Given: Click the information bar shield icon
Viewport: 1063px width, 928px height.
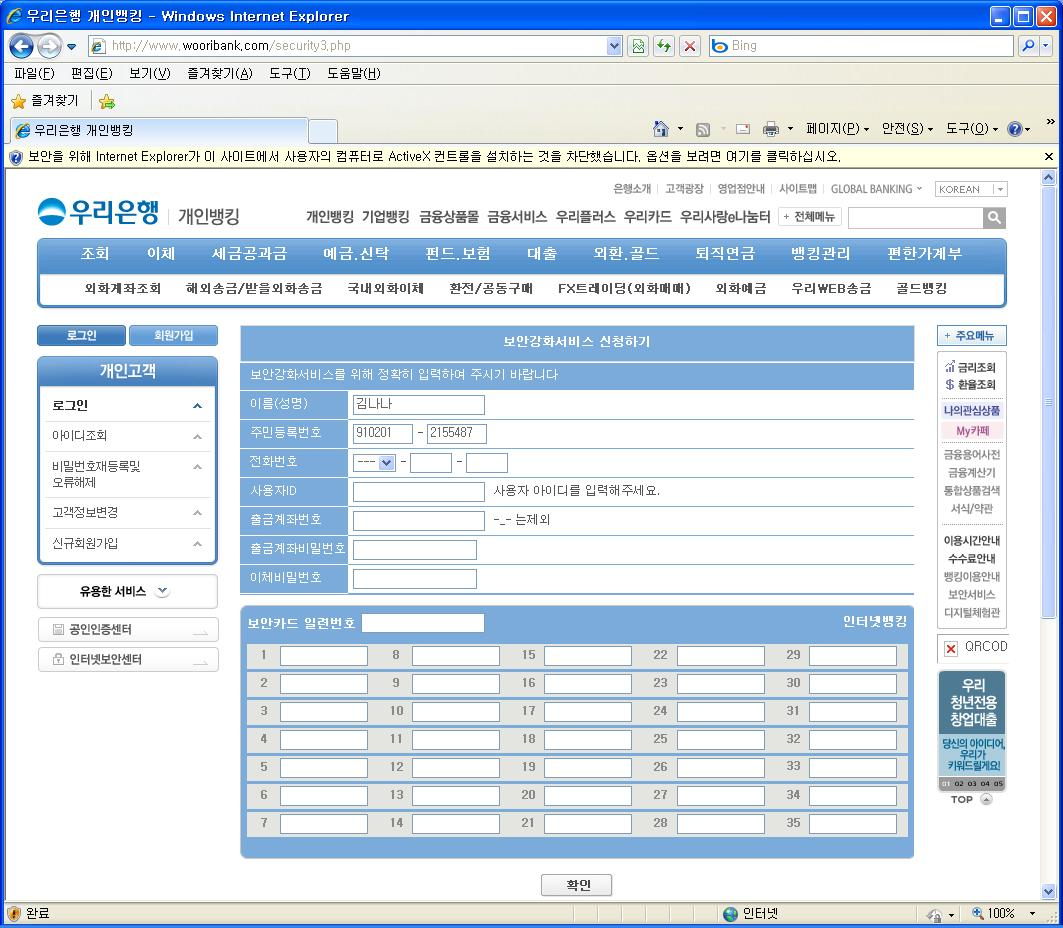Looking at the screenshot, I should point(16,157).
